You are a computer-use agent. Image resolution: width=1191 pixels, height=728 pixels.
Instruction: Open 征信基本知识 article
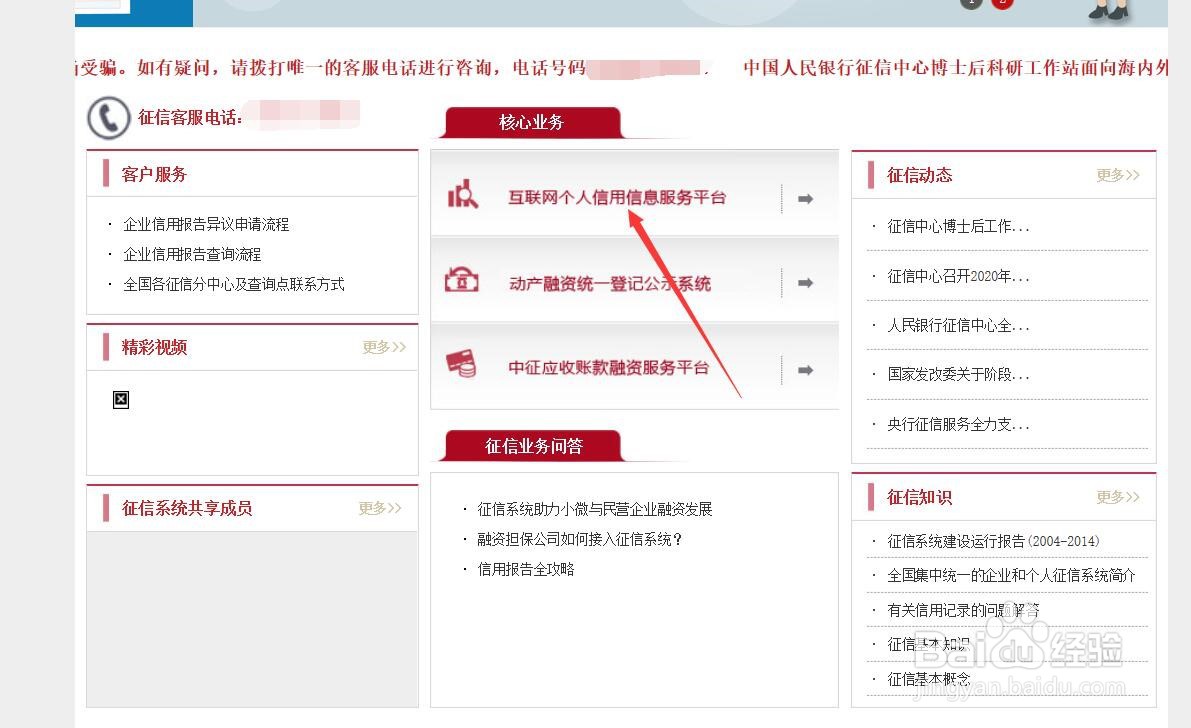(928, 644)
